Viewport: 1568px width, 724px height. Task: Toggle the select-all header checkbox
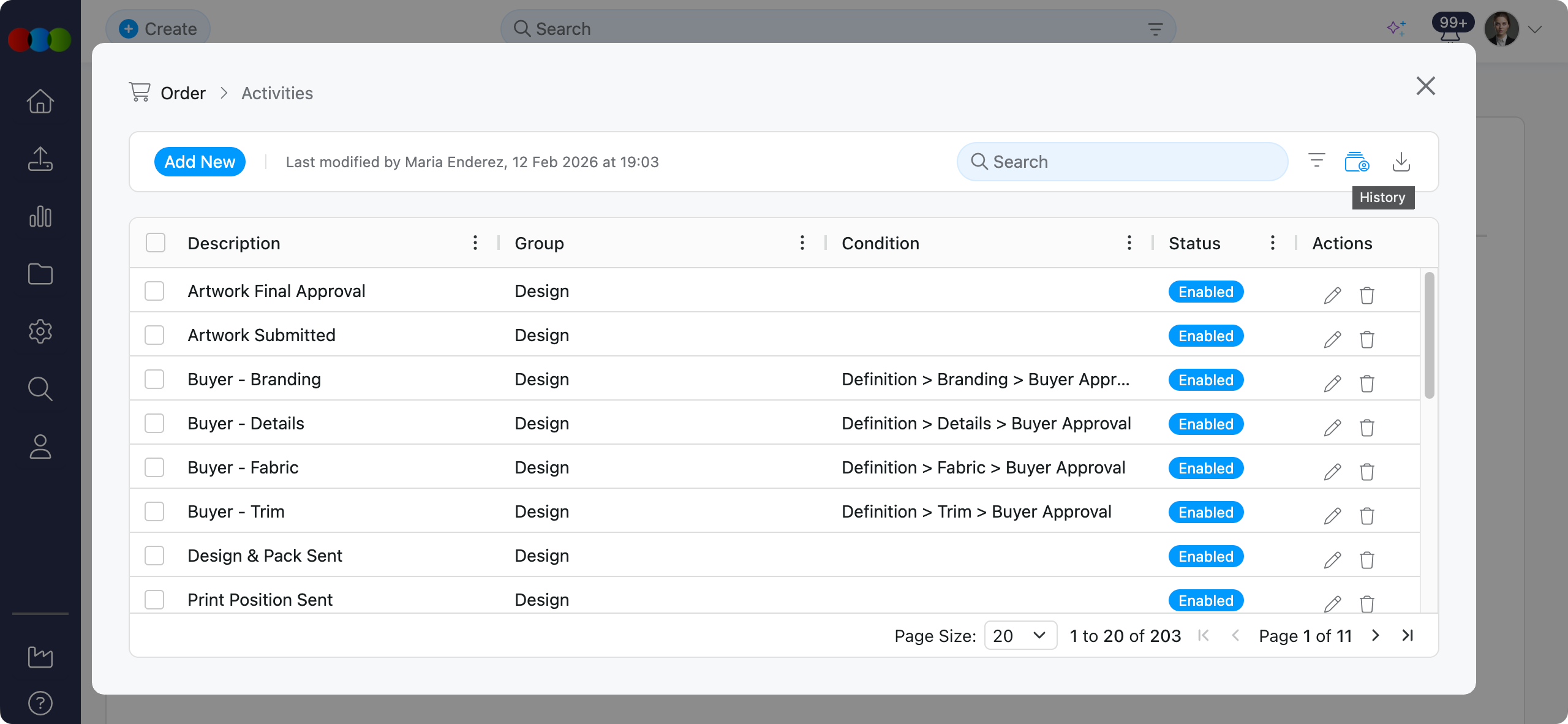pyautogui.click(x=156, y=243)
